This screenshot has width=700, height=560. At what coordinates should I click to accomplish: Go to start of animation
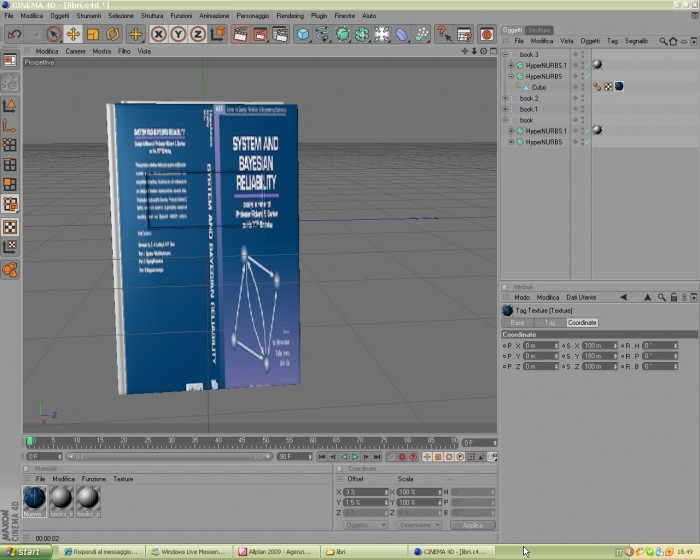(x=322, y=457)
